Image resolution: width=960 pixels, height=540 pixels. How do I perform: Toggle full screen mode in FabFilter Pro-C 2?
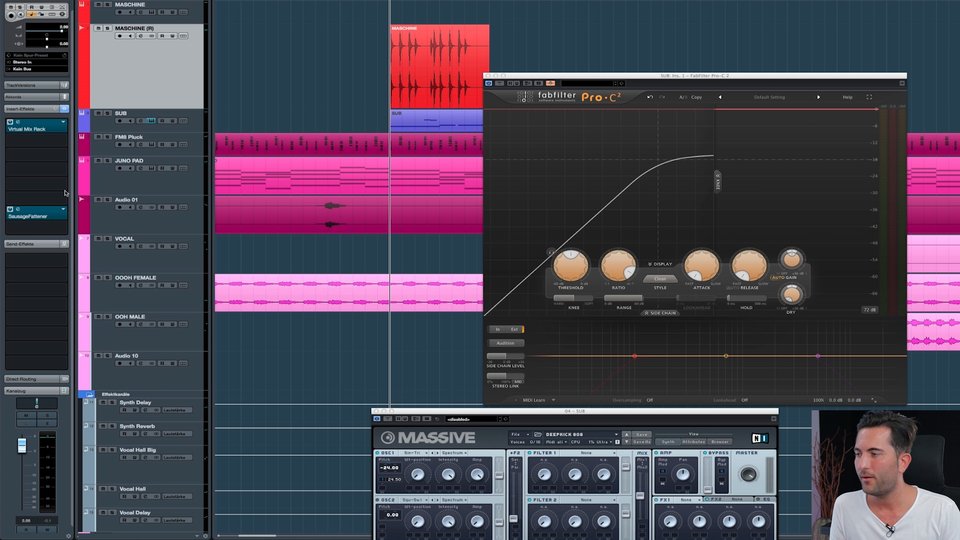tap(869, 97)
